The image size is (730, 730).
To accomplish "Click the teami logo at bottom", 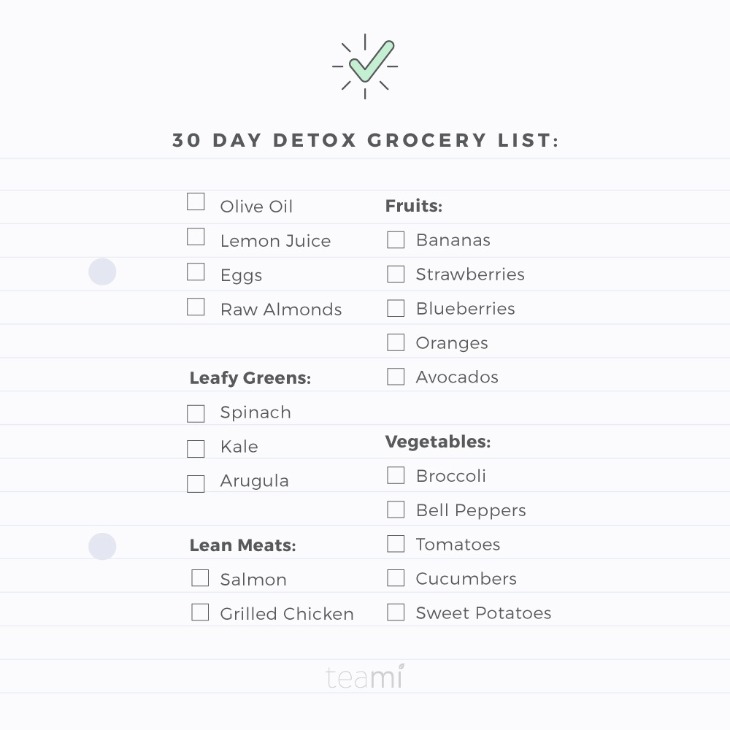I will [x=365, y=676].
